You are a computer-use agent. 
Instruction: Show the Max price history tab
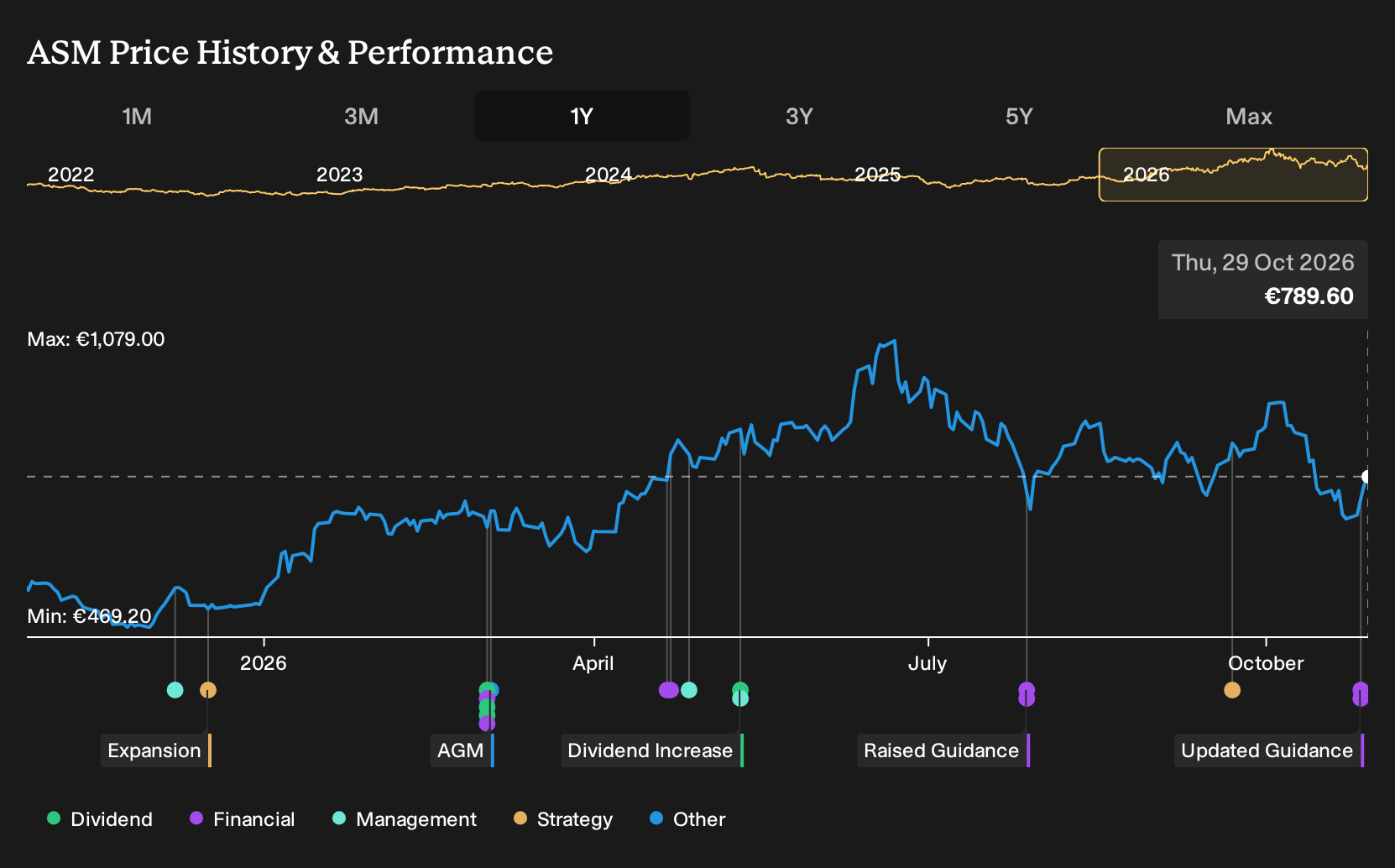(x=1249, y=116)
